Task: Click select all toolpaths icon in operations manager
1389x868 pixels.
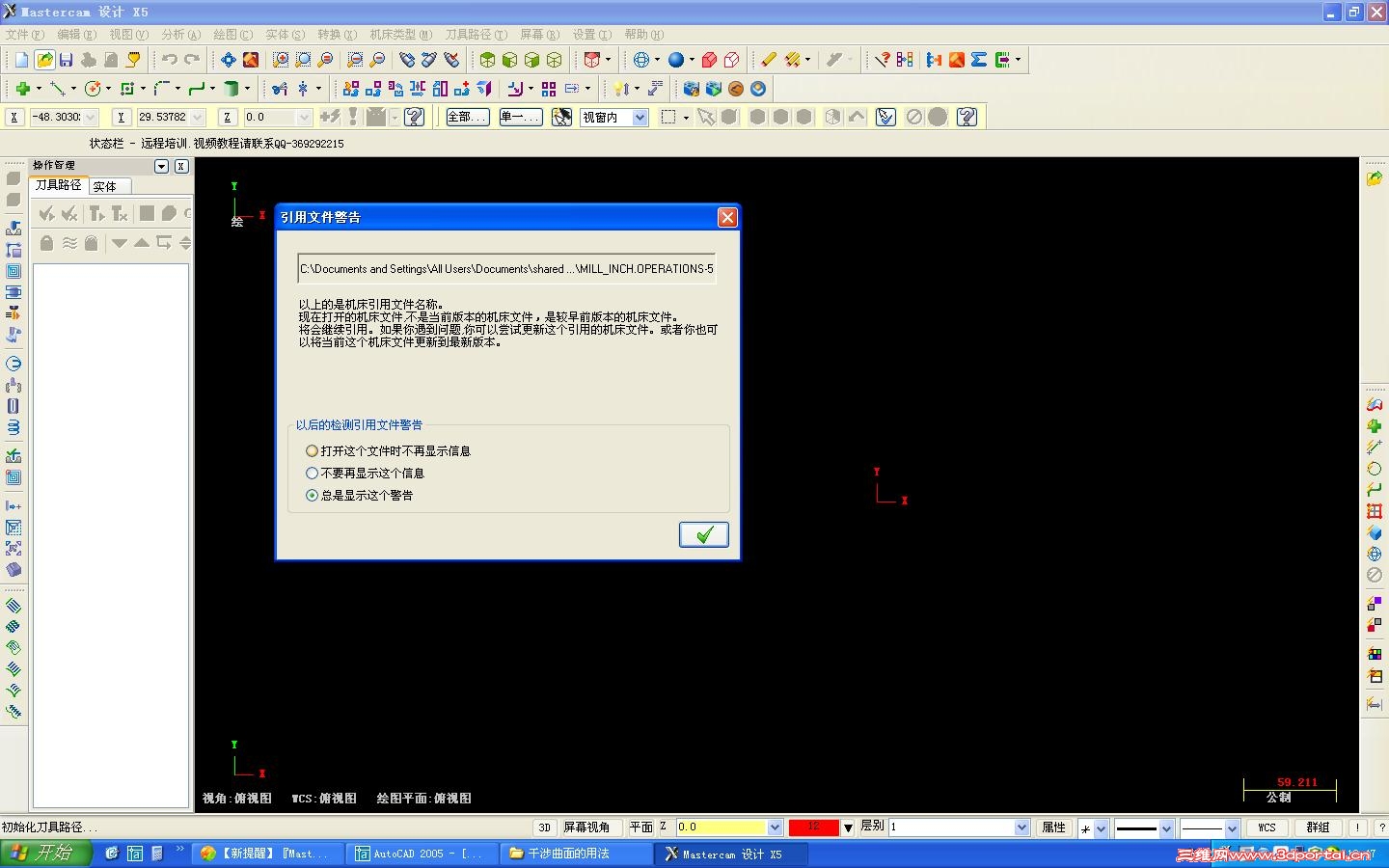Action: [x=46, y=213]
